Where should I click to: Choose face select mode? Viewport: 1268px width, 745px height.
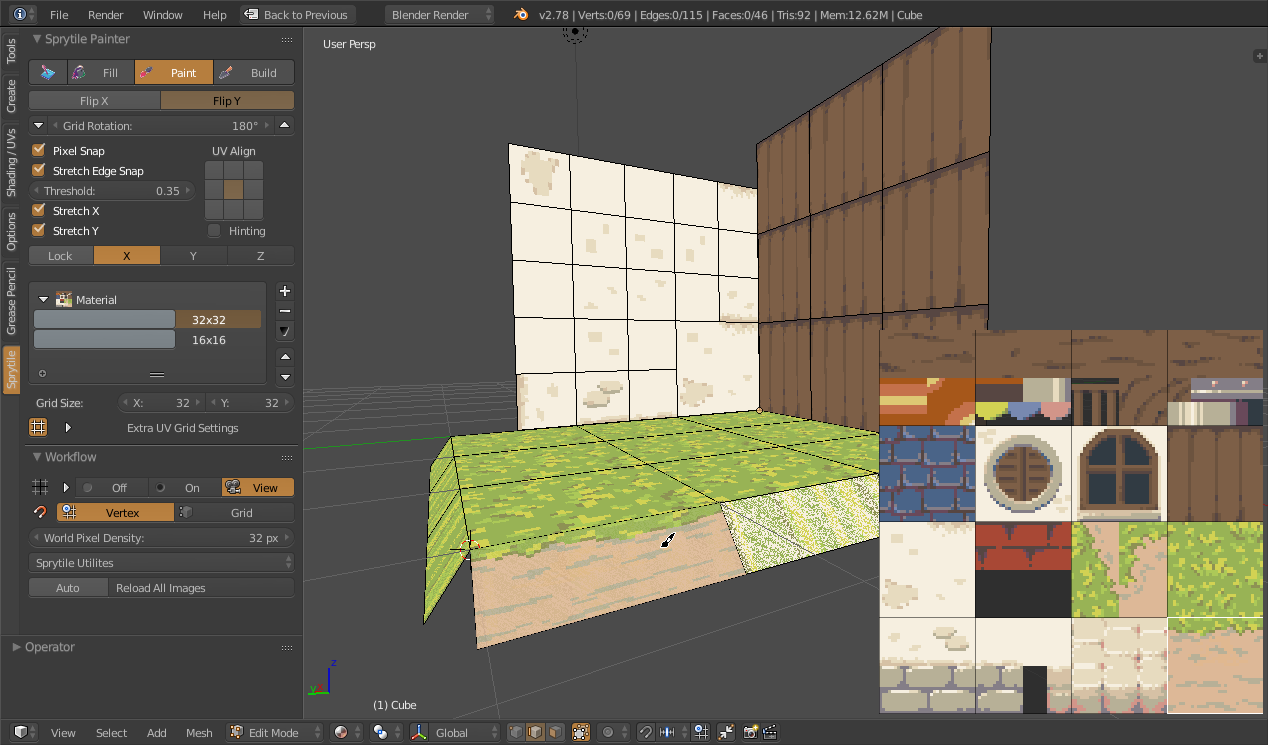(555, 732)
